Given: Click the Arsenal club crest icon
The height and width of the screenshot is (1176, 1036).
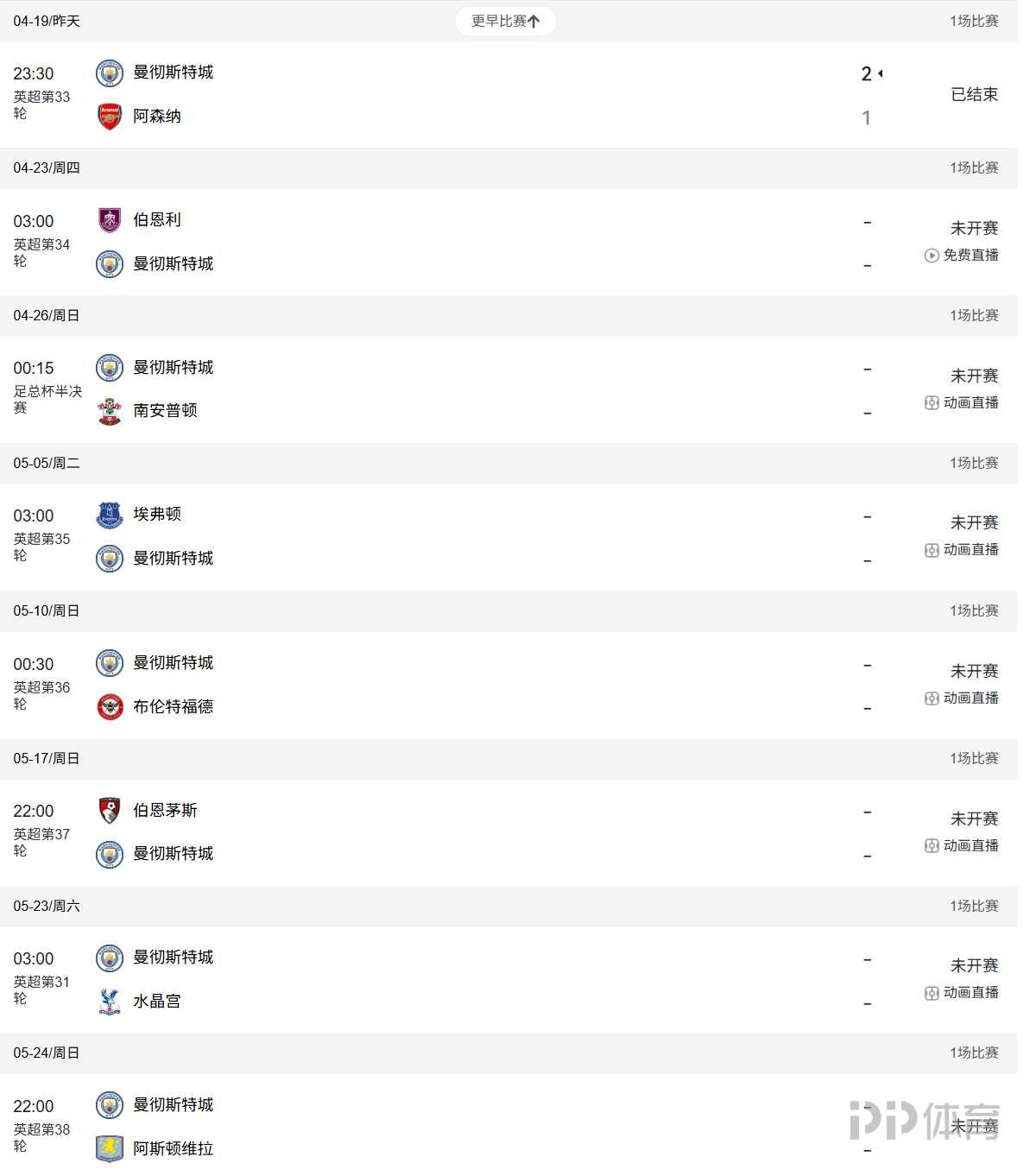Looking at the screenshot, I should click(x=110, y=117).
